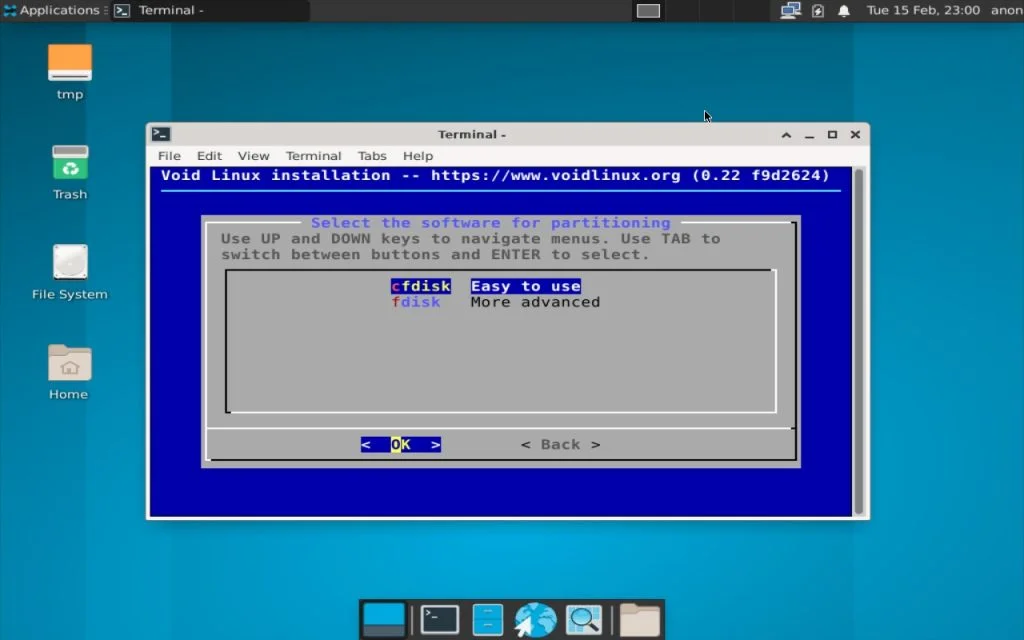Open the Applications menu in the top panel
The height and width of the screenshot is (640, 1024).
[52, 10]
